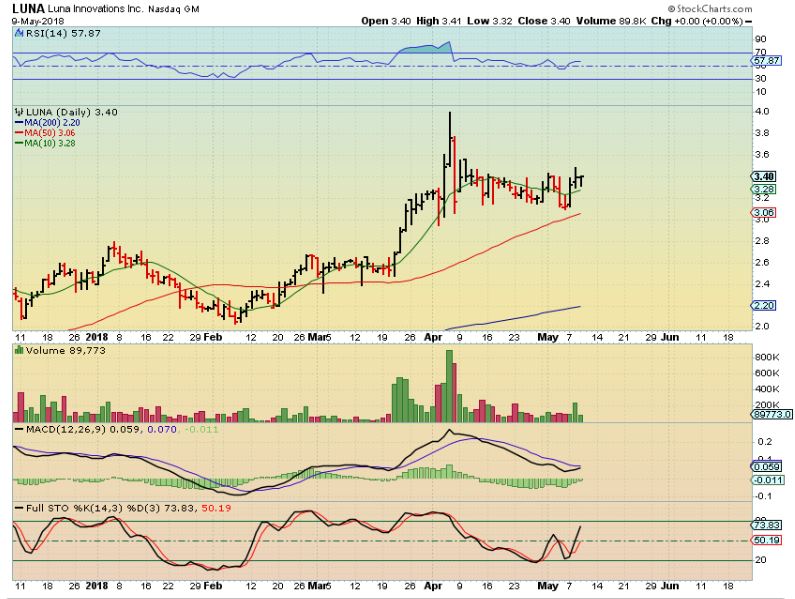Click the 9-May-2018 date label
The width and height of the screenshot is (795, 599).
coord(38,22)
